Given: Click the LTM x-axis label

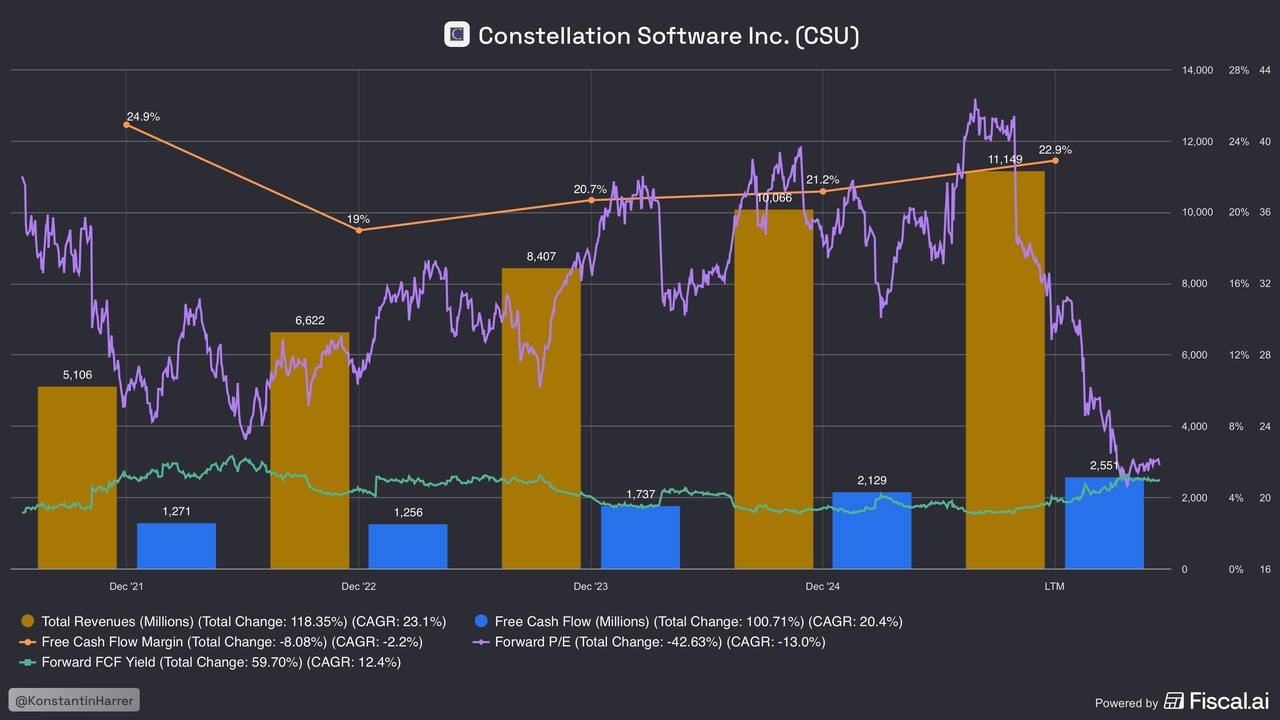Looking at the screenshot, I should click(x=1054, y=587).
